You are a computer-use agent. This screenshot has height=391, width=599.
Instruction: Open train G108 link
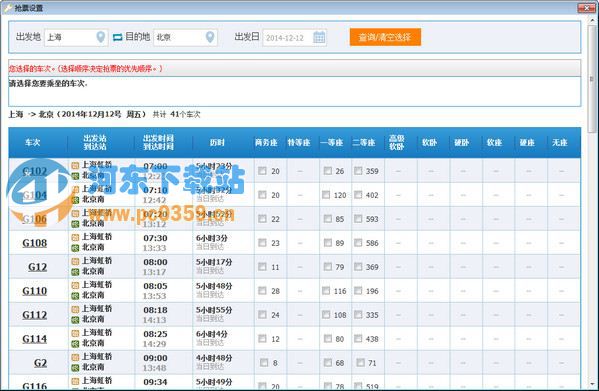[35, 243]
